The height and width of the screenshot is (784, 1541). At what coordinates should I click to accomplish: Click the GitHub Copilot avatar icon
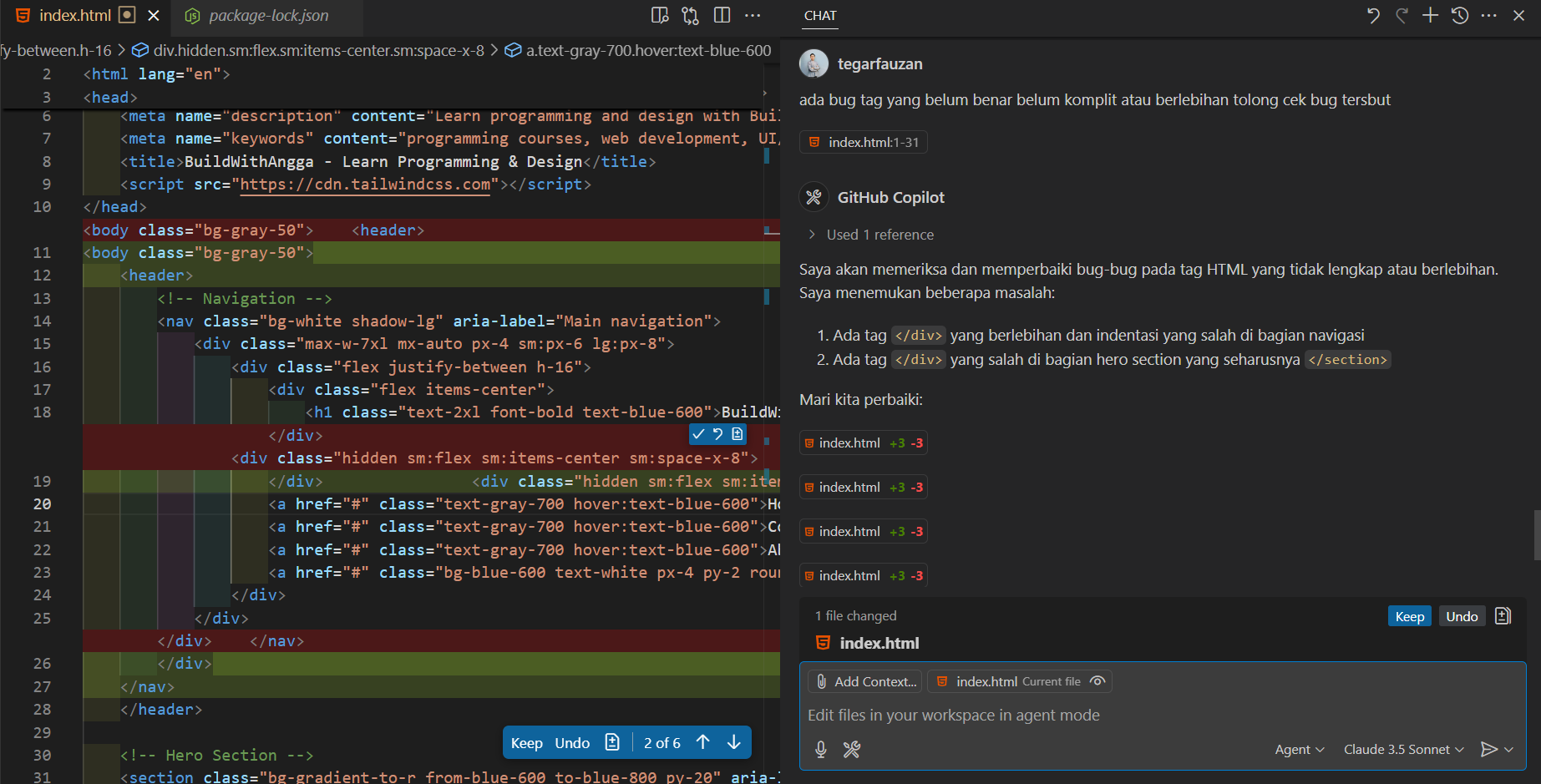814,197
